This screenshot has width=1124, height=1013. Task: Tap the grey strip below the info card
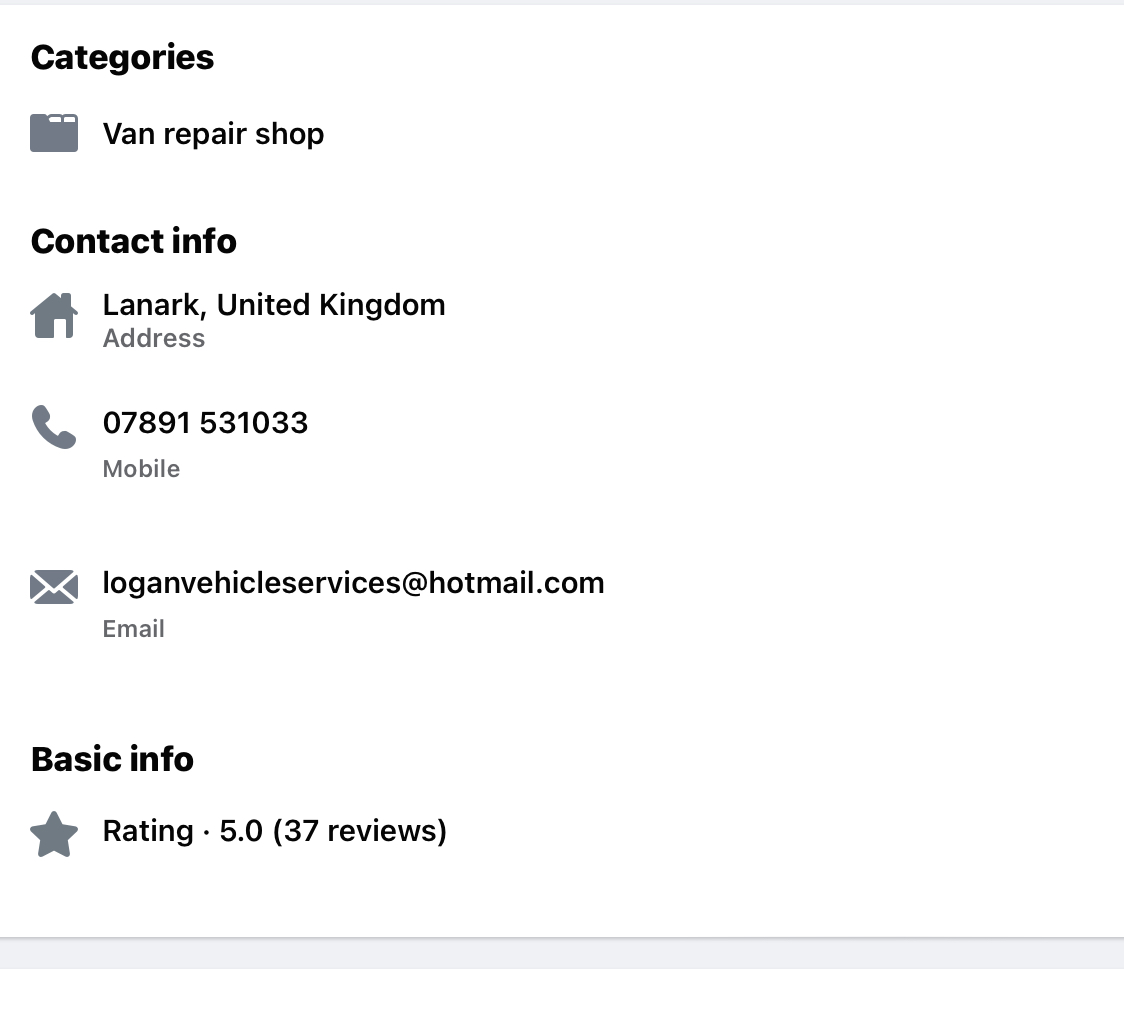coord(562,955)
